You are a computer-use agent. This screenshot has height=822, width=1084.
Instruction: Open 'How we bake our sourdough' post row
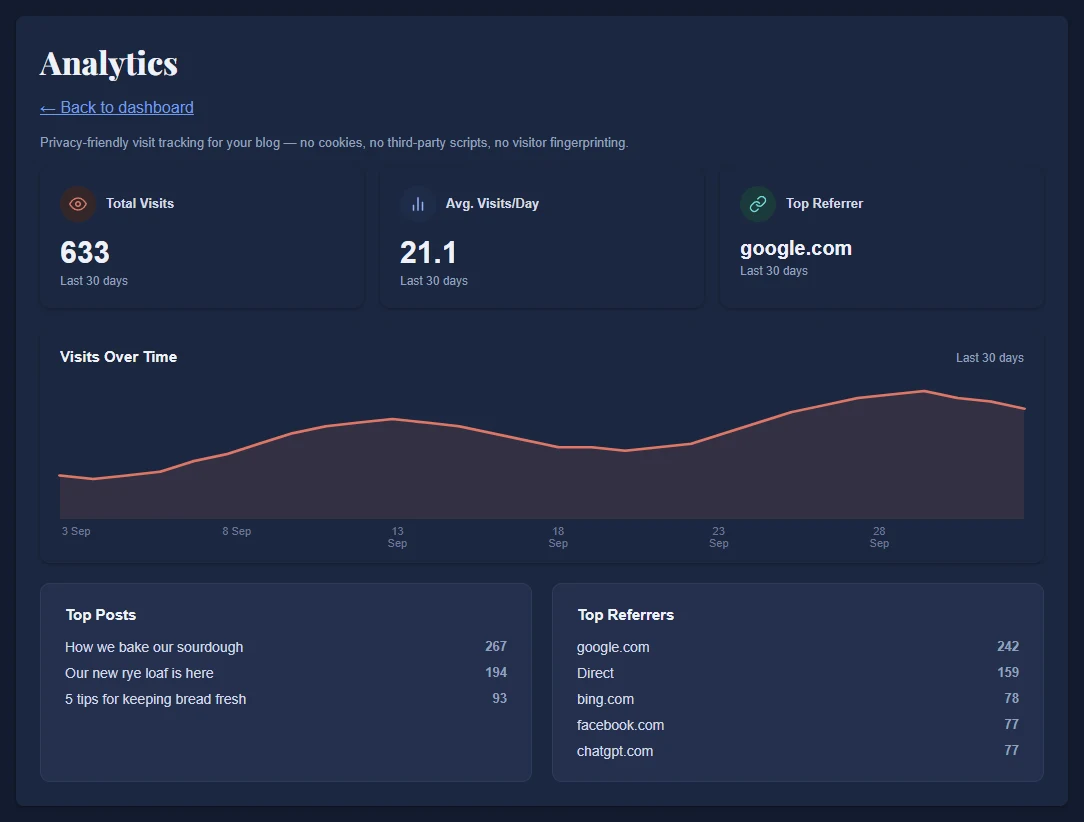click(286, 647)
